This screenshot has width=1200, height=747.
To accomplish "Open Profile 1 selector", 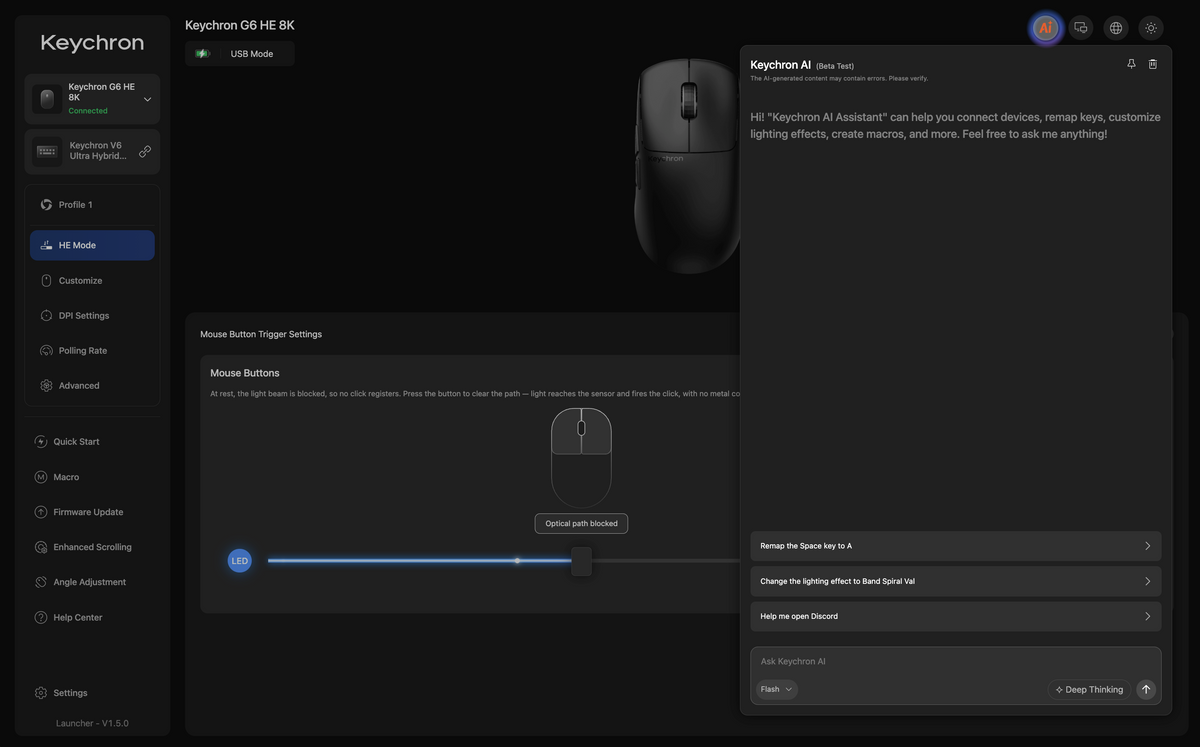I will (x=92, y=205).
